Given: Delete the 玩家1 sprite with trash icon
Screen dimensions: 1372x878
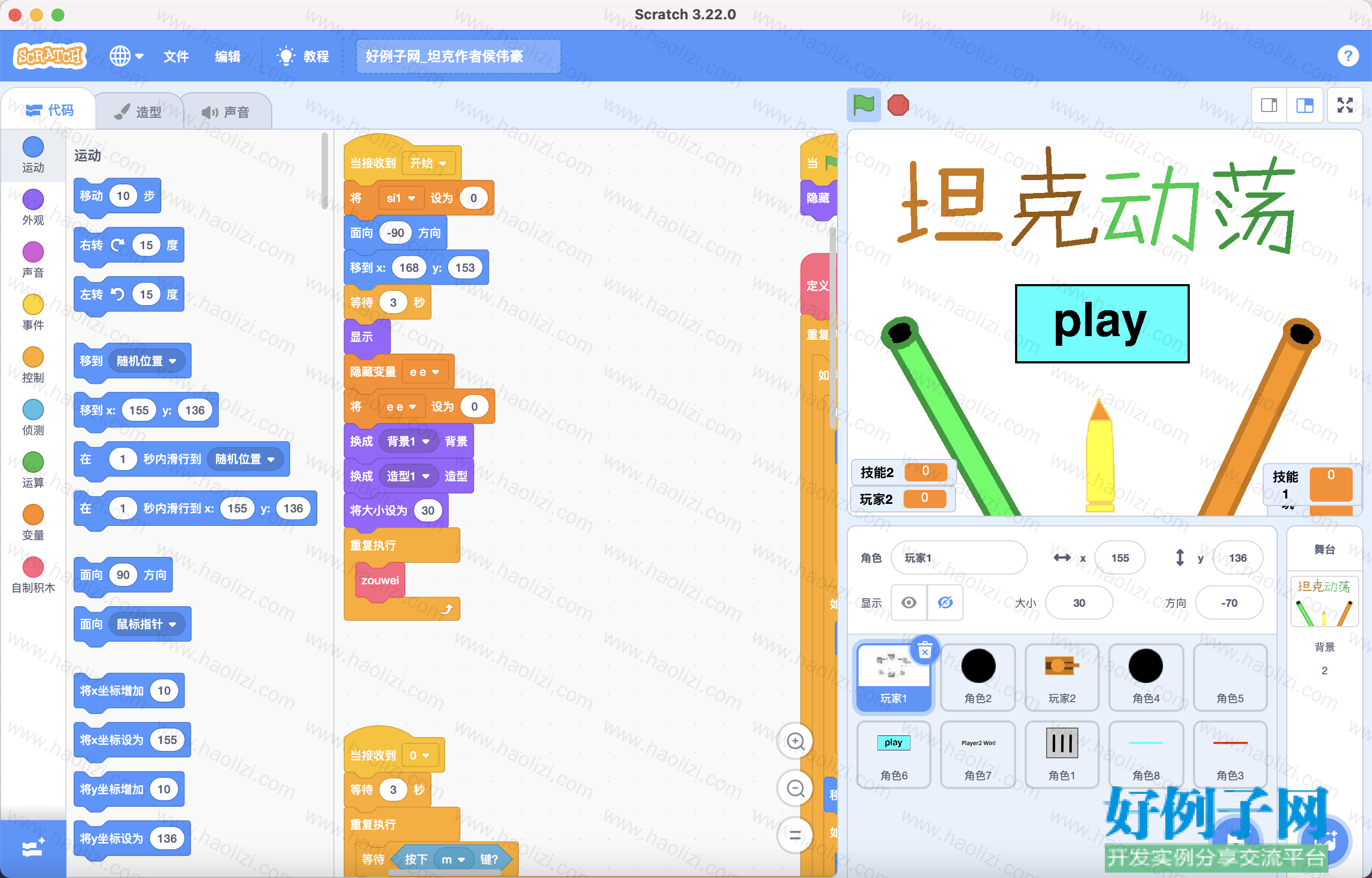Looking at the screenshot, I should pyautogui.click(x=924, y=651).
